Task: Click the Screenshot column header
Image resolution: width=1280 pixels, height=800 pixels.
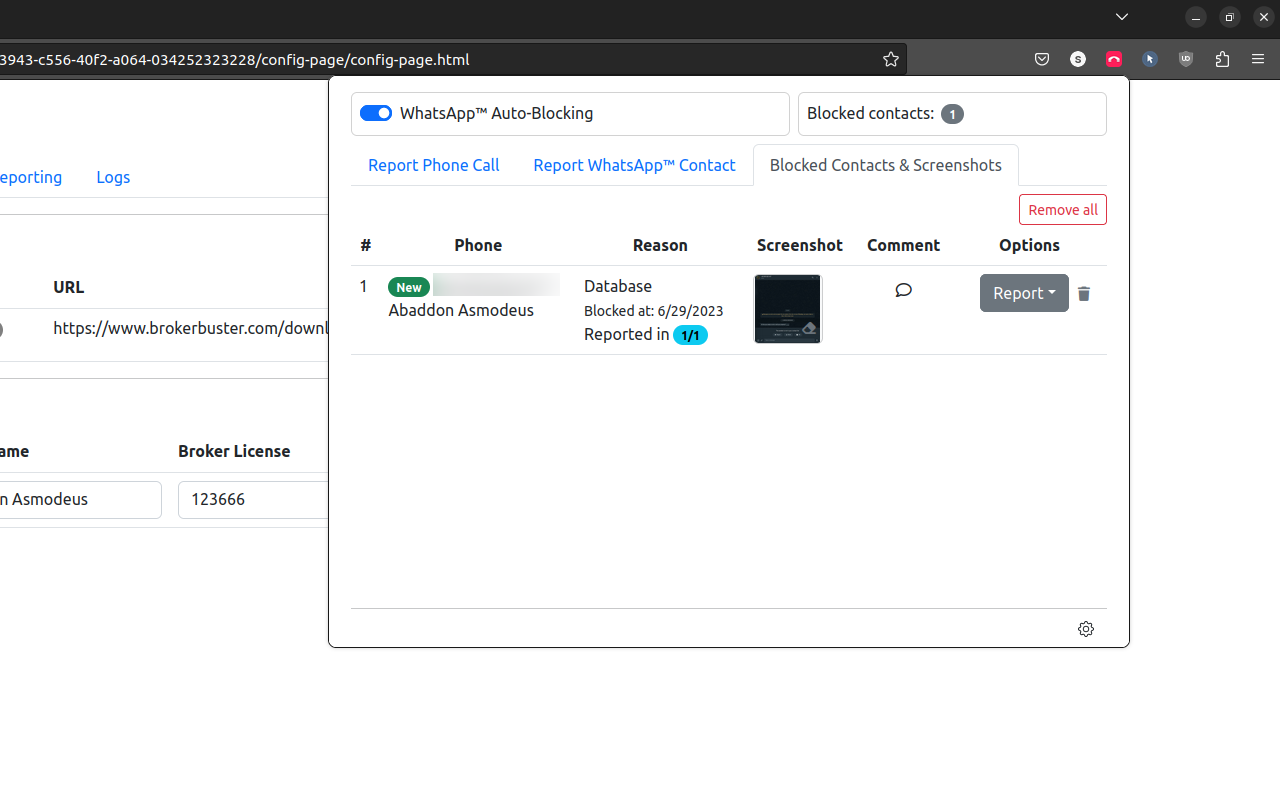Action: coord(800,245)
